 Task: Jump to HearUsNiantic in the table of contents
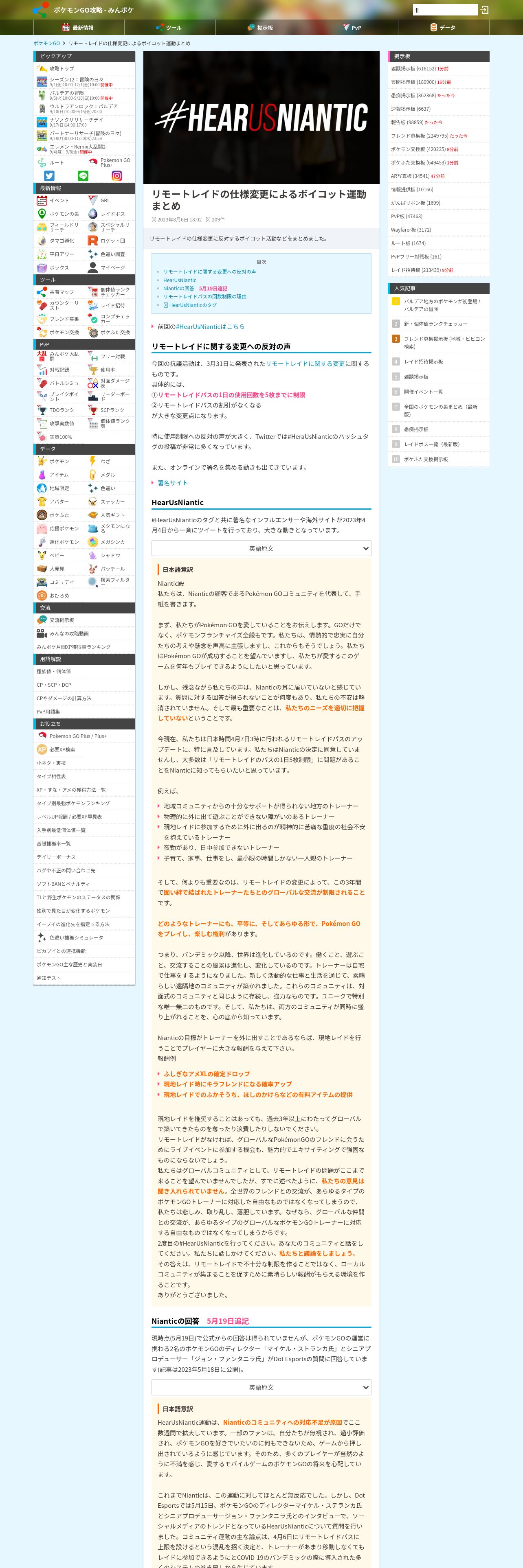(180, 280)
